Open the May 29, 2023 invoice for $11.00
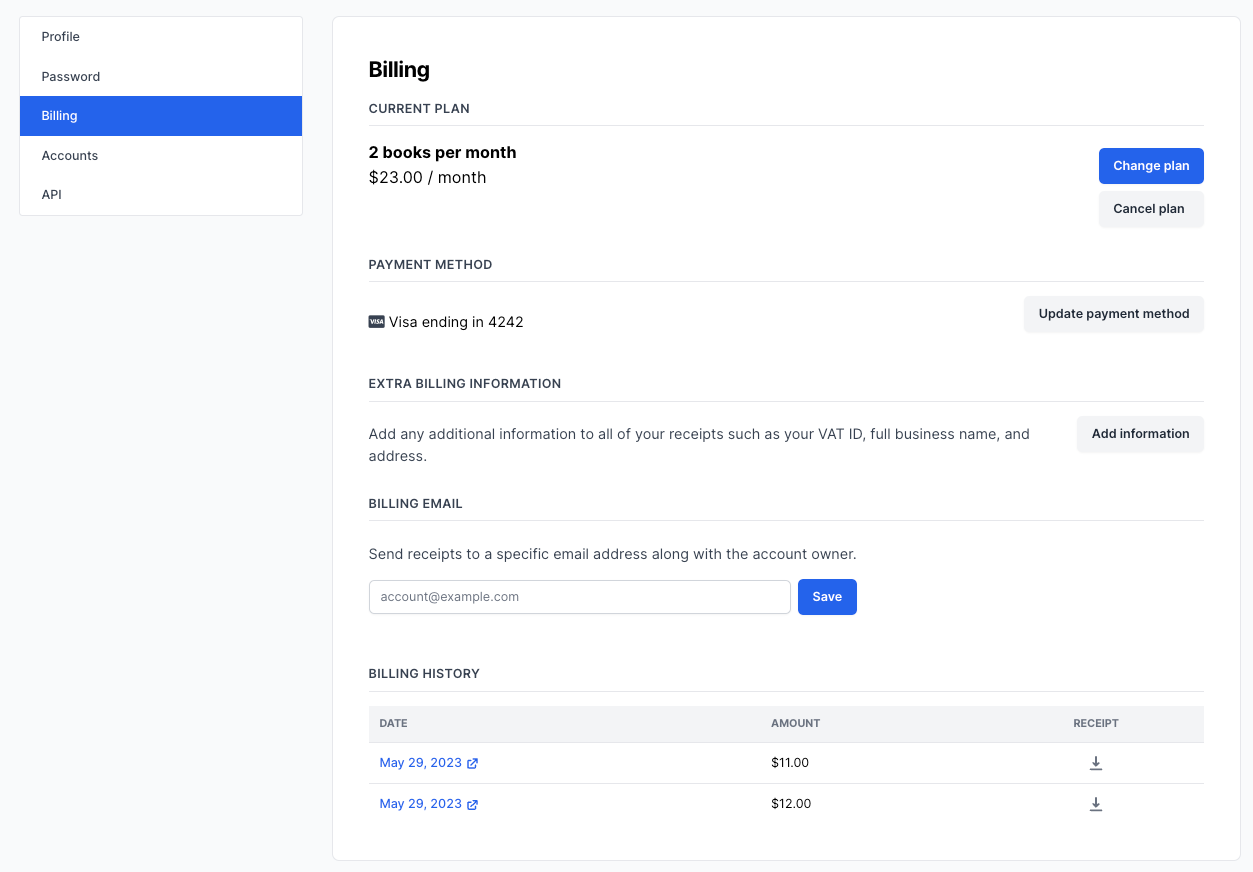1253x872 pixels. pyautogui.click(x=421, y=763)
